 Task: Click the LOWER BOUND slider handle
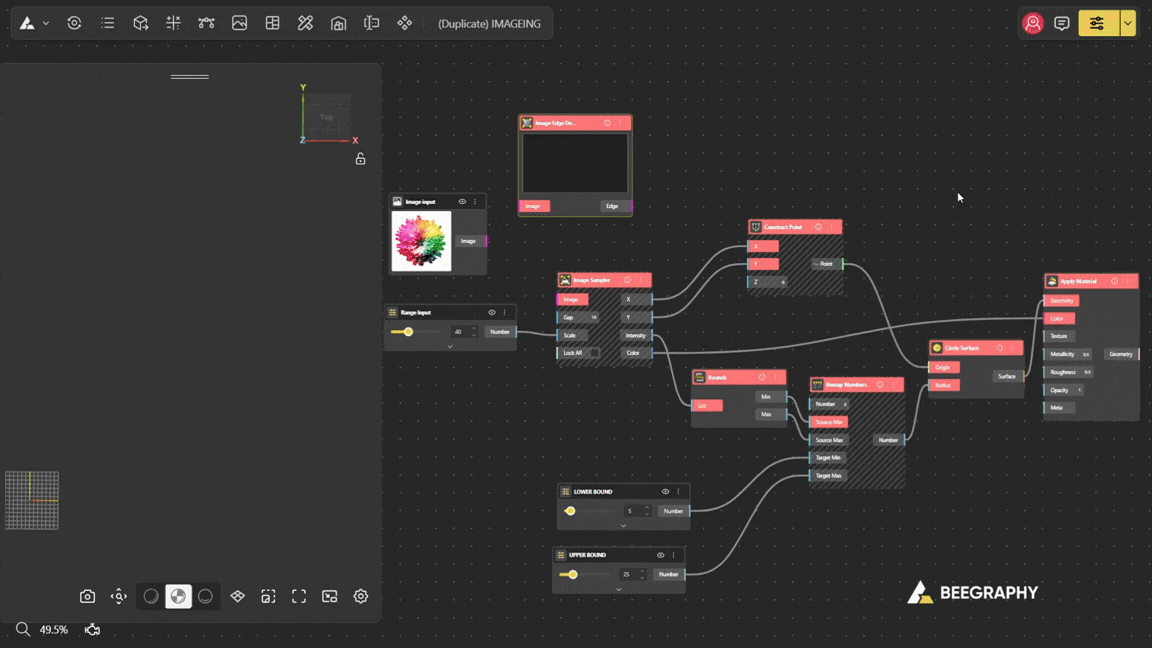[x=570, y=511]
